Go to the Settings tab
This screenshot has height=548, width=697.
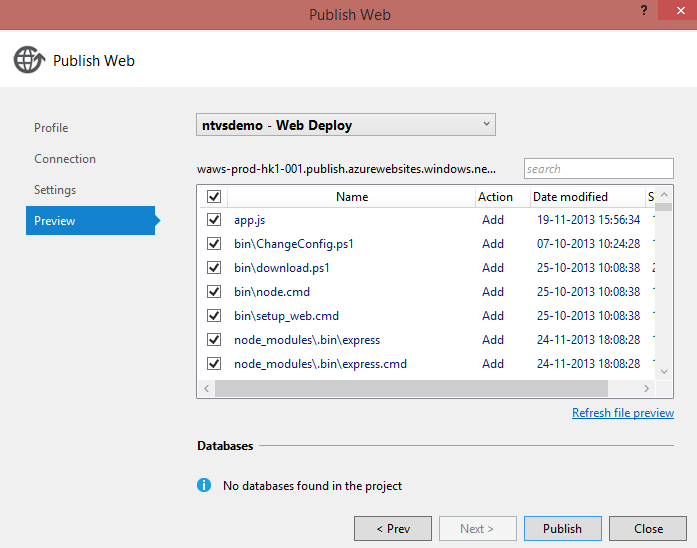coord(55,190)
